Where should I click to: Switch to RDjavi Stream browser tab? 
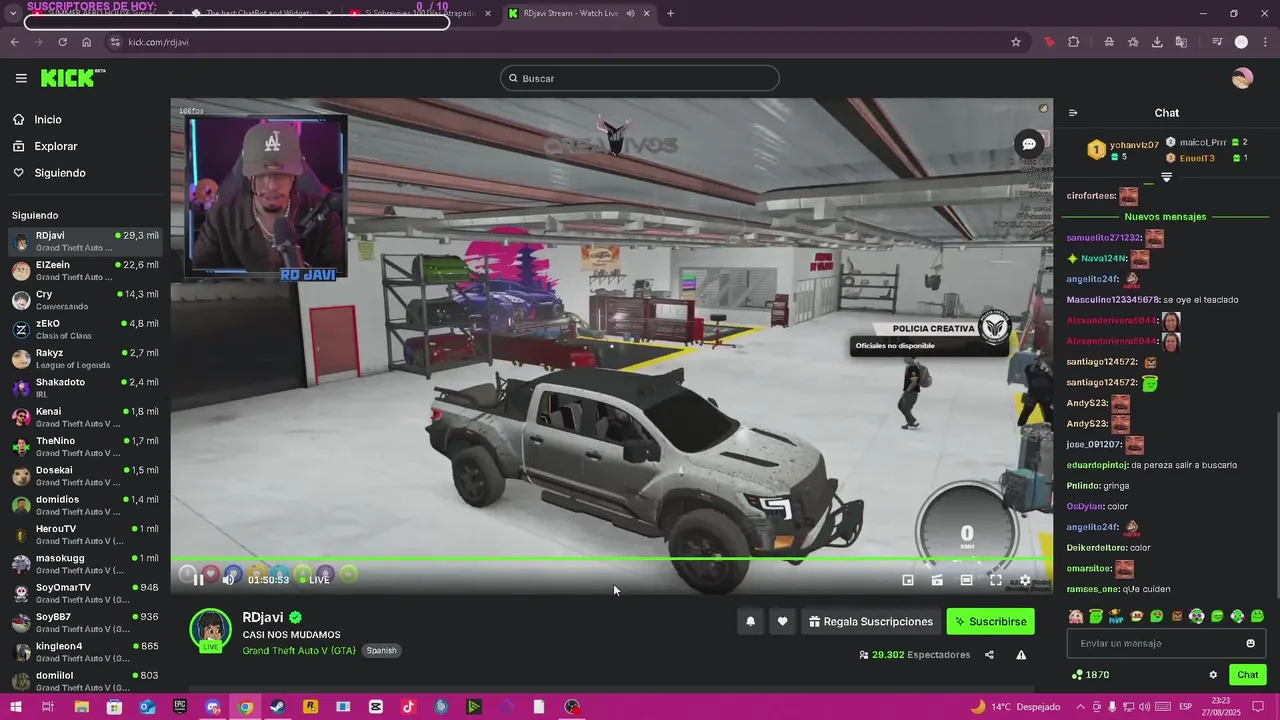coord(578,13)
